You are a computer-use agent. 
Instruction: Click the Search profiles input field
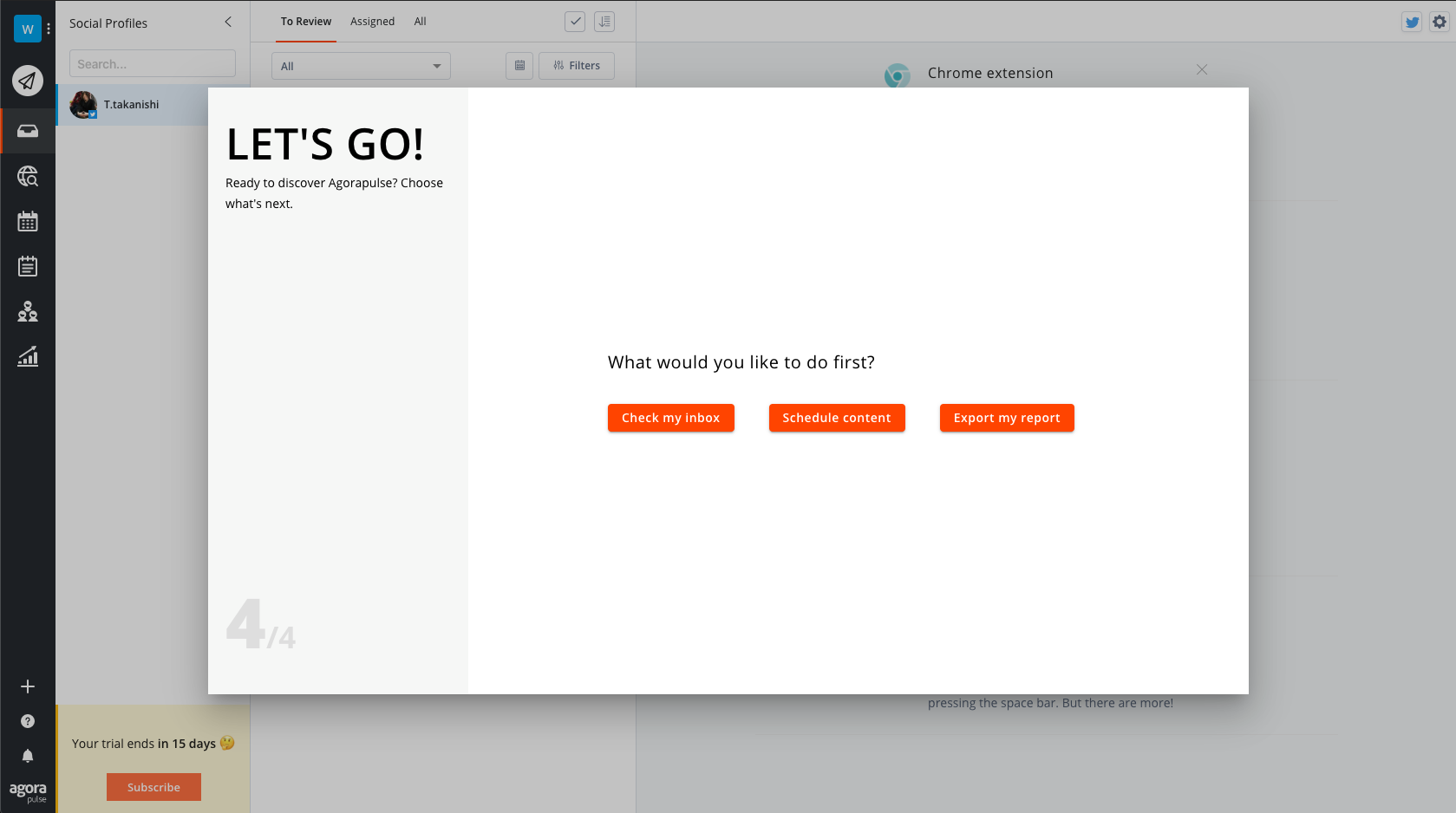click(x=153, y=63)
